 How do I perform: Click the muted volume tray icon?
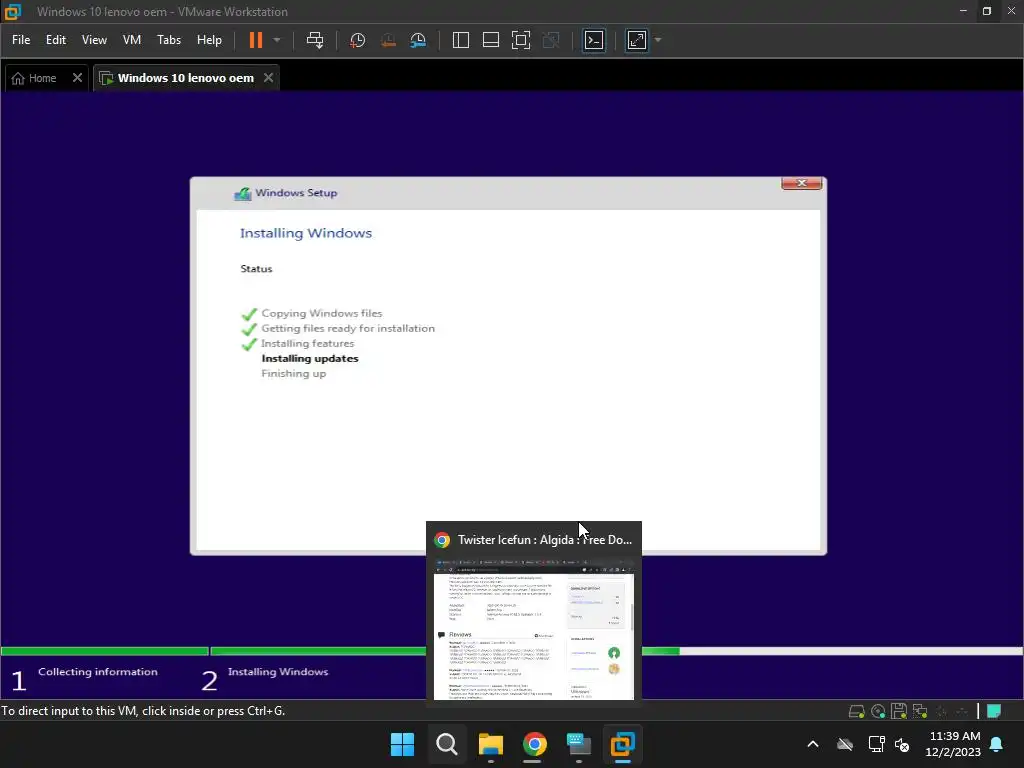pyautogui.click(x=903, y=744)
